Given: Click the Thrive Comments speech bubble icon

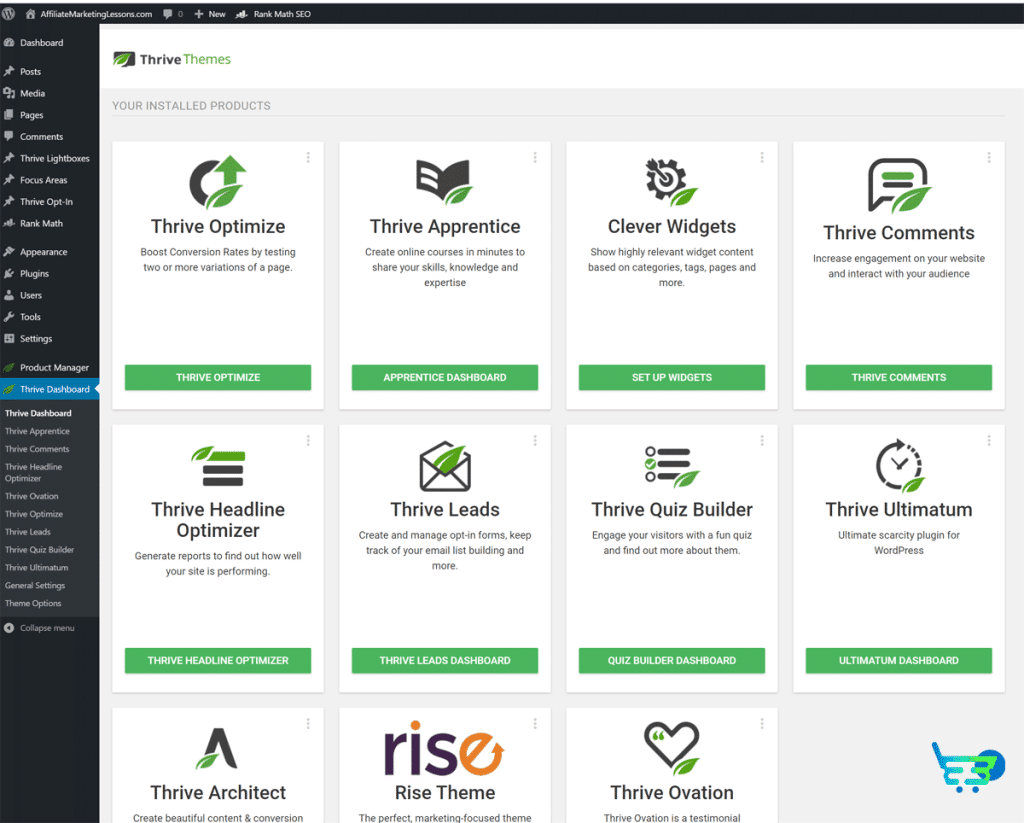Looking at the screenshot, I should [x=899, y=185].
